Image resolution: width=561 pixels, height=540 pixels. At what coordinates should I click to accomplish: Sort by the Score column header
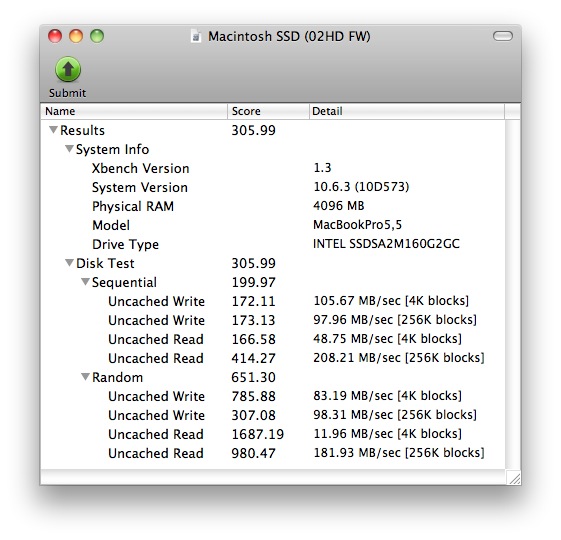268,111
